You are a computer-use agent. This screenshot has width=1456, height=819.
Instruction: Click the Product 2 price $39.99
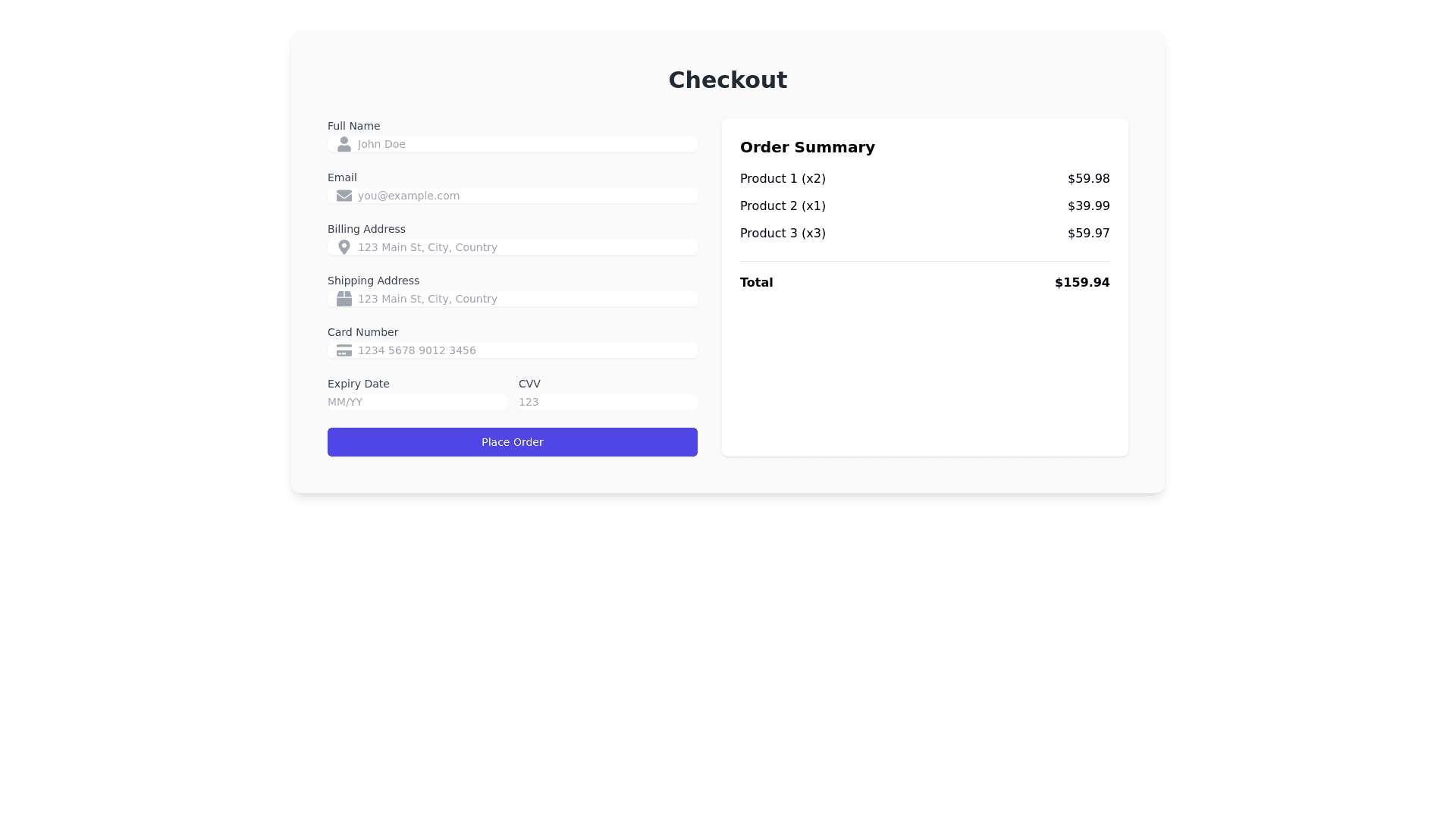pos(1088,206)
